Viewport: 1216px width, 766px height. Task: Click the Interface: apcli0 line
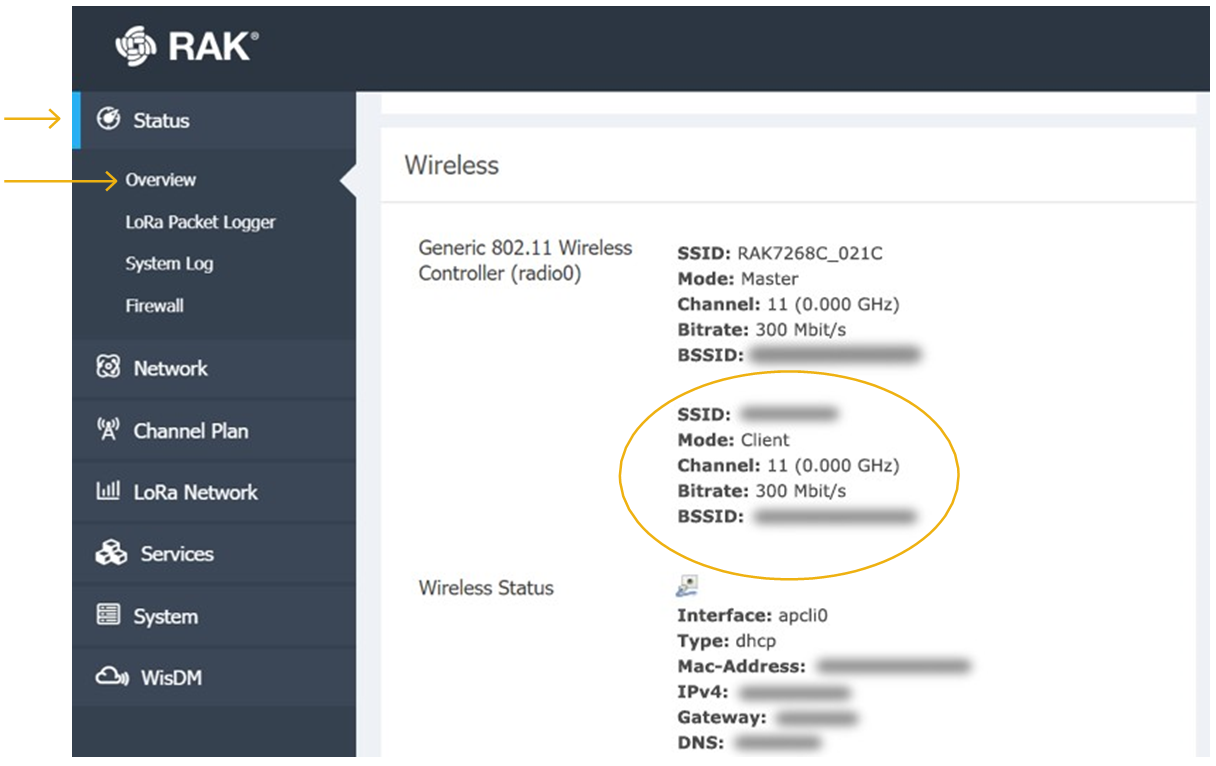pos(752,616)
